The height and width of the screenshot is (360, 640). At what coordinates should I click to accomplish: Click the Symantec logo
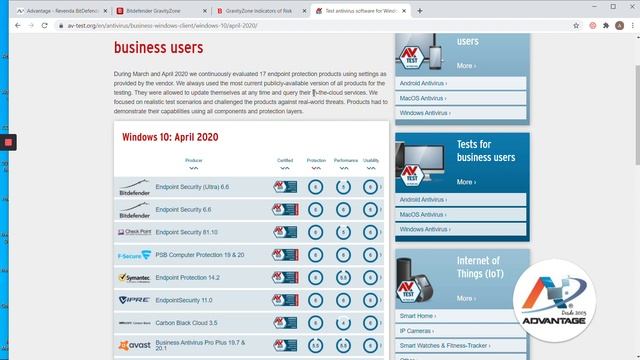click(x=134, y=278)
